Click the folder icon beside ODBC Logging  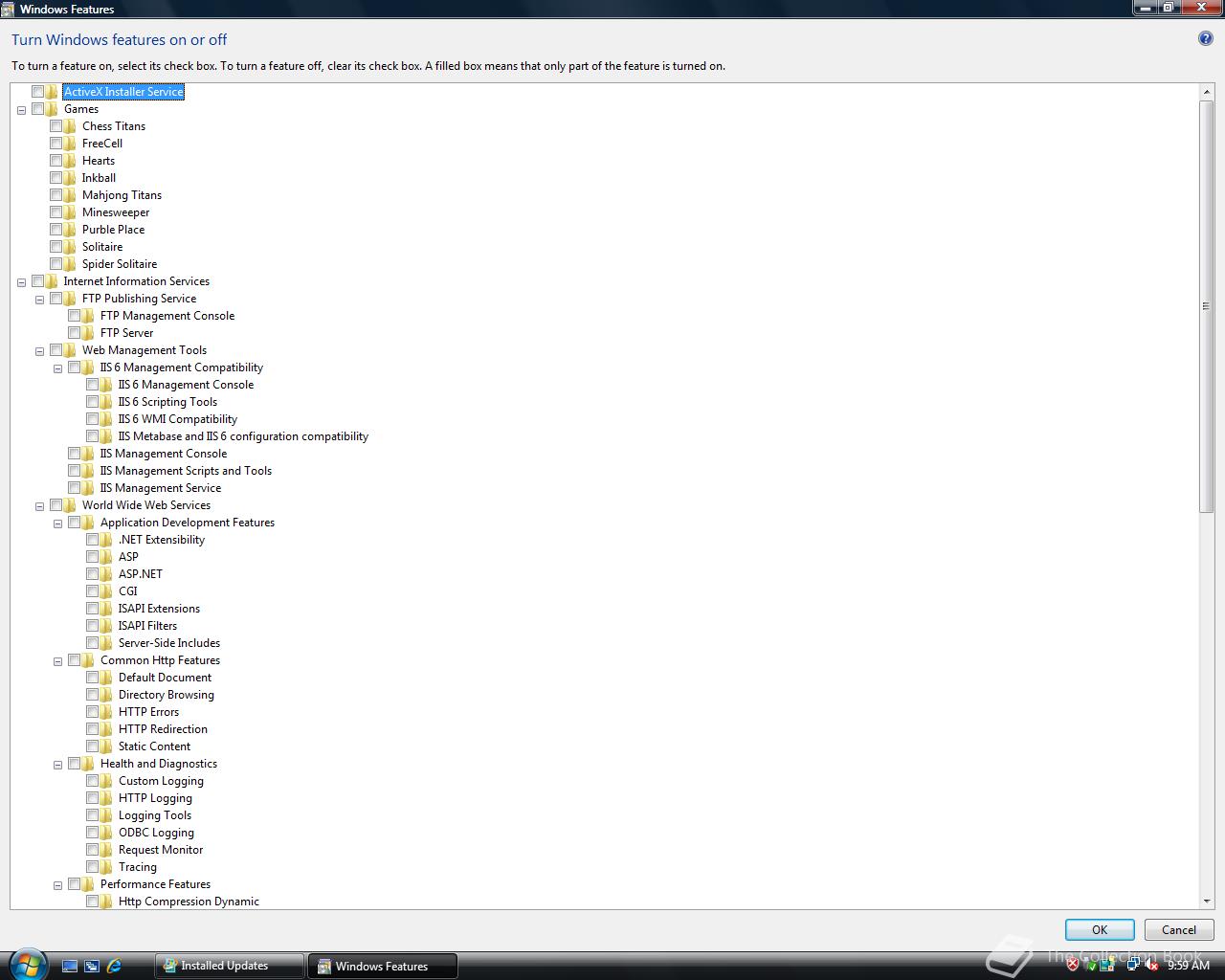105,833
